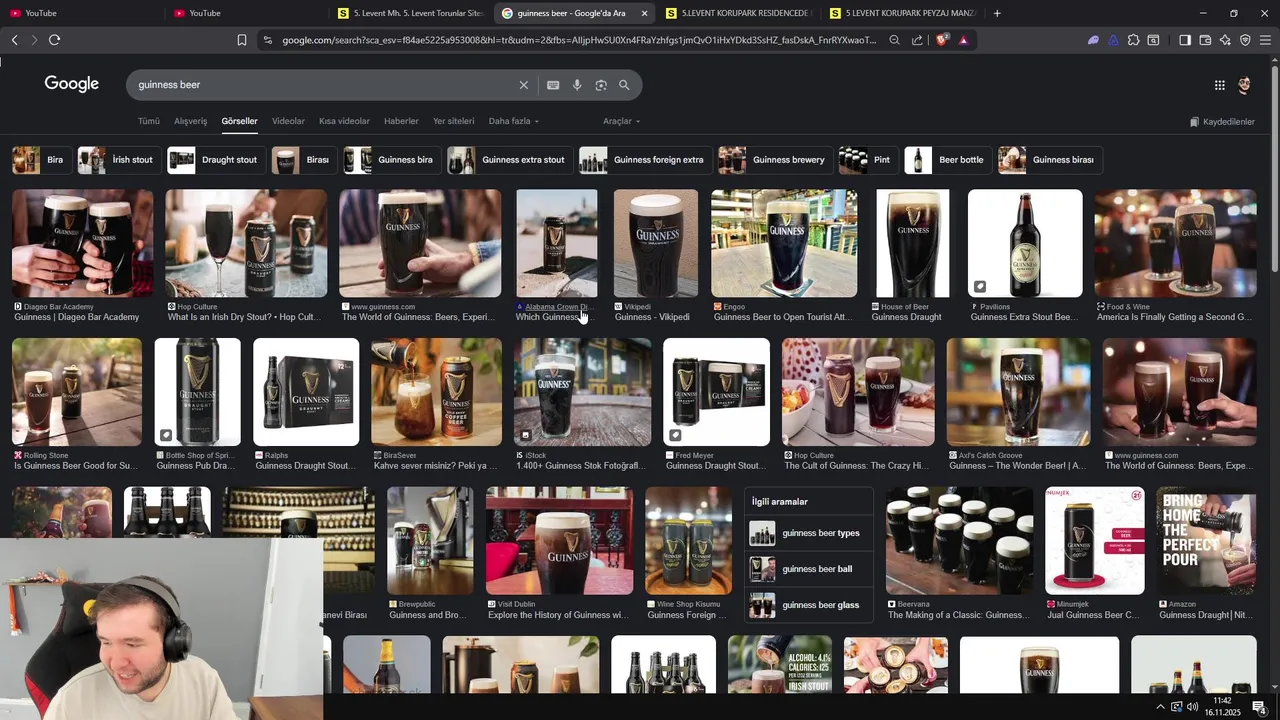
Task: Open Leo AI sparkle icon
Action: point(1225,40)
